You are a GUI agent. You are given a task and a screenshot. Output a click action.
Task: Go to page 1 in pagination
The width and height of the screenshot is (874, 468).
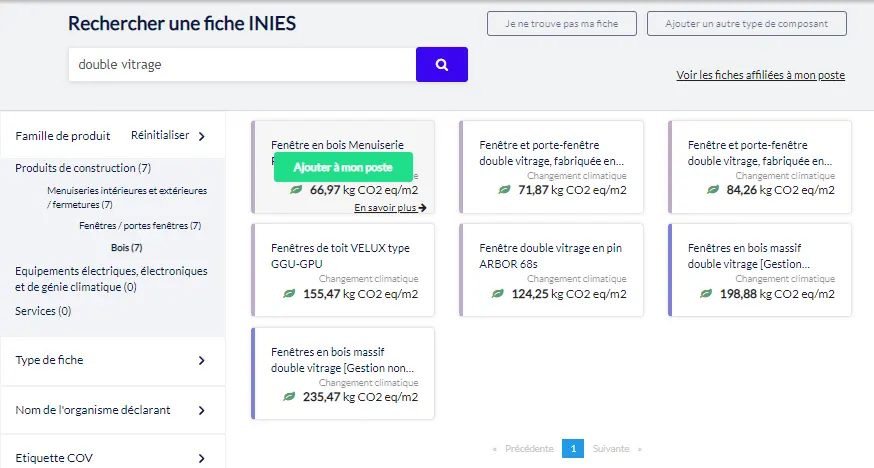[573, 448]
